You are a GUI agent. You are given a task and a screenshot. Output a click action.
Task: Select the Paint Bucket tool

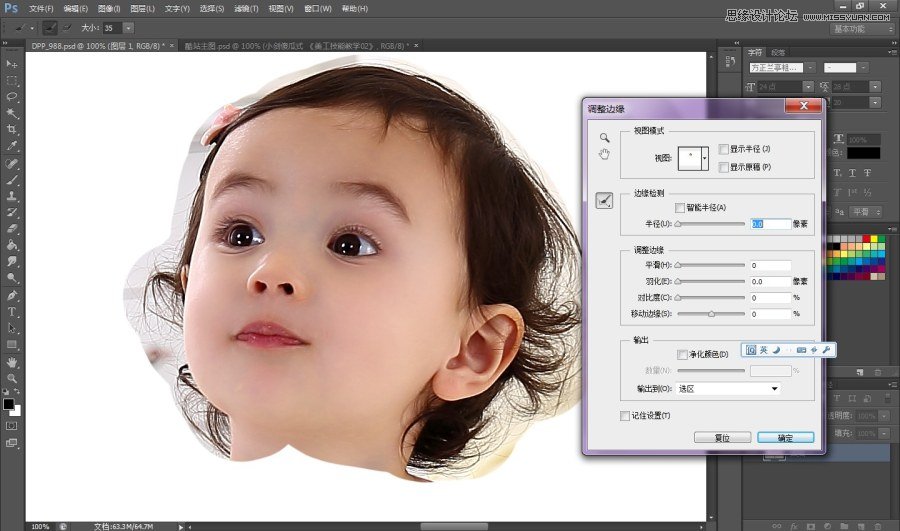(11, 245)
